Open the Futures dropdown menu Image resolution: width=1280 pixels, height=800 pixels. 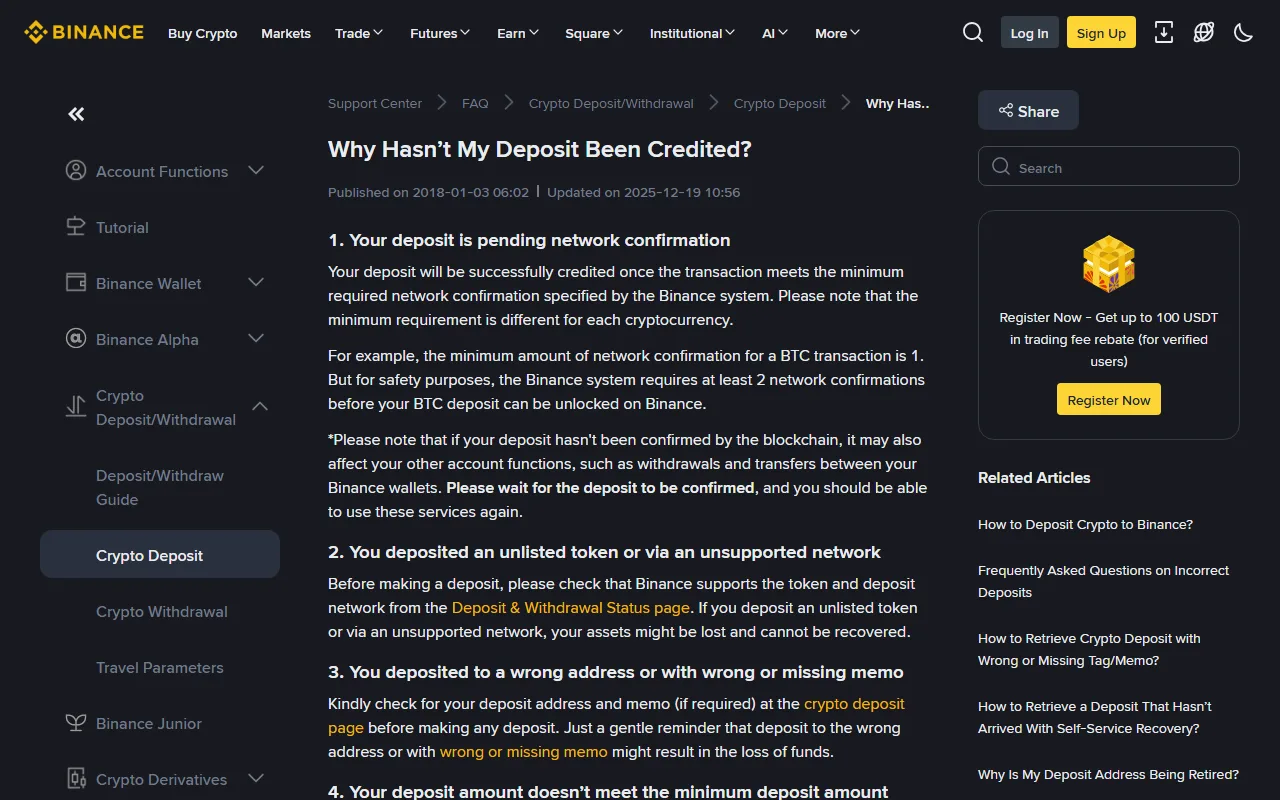click(x=440, y=33)
